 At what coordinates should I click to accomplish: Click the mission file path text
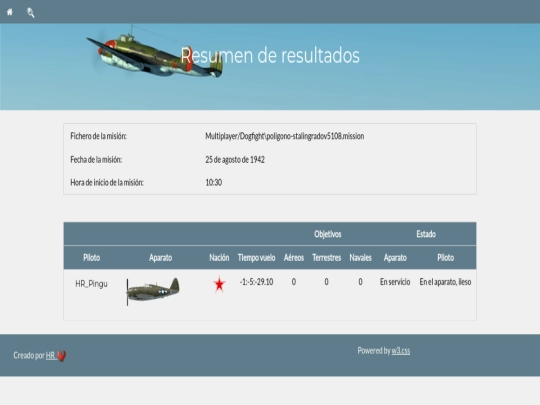tap(284, 136)
